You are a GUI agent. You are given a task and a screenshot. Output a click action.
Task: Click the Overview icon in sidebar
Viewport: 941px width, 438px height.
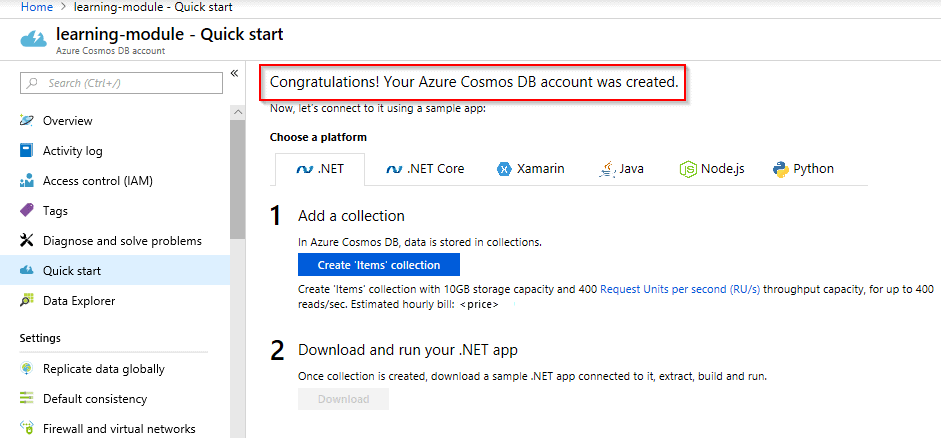(x=27, y=121)
